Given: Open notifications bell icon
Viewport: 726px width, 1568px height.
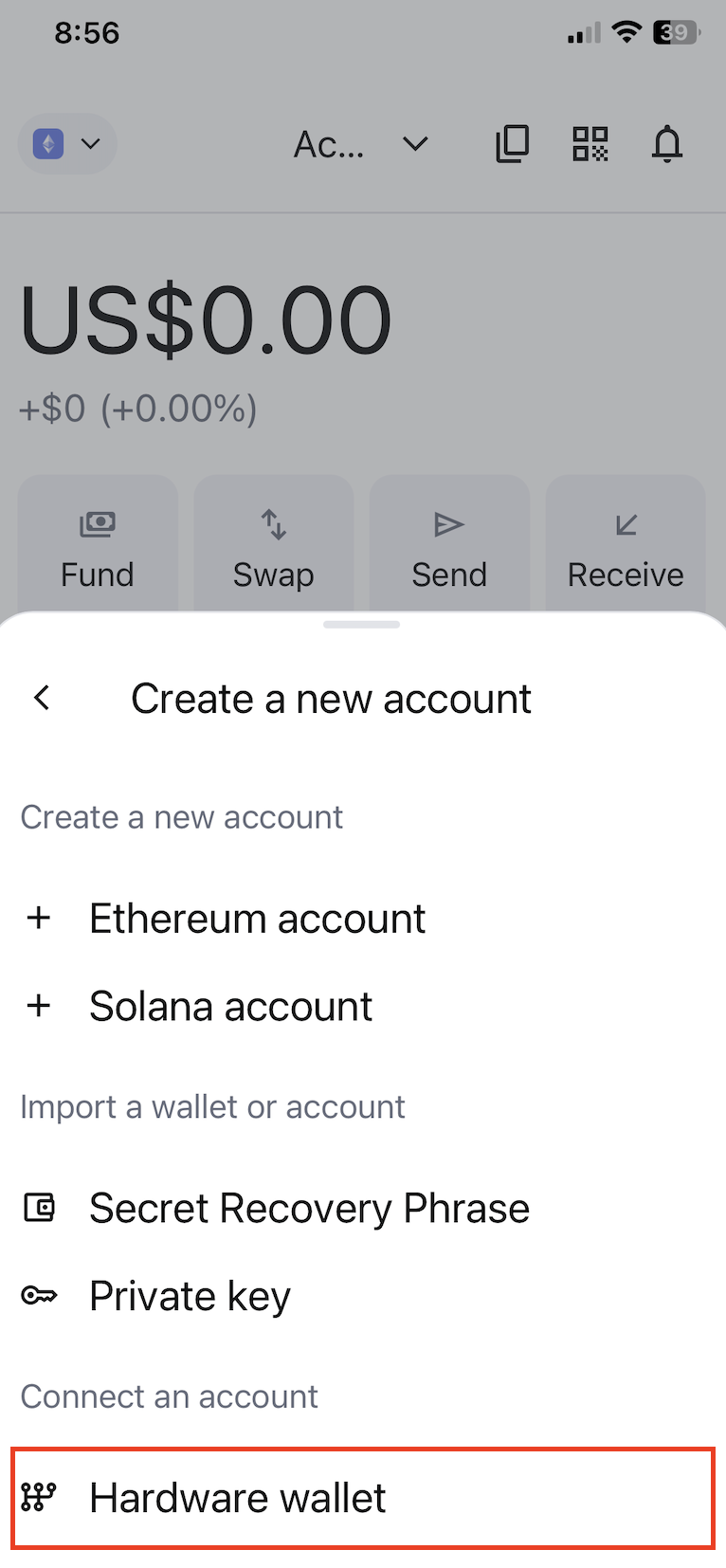Looking at the screenshot, I should click(x=667, y=144).
